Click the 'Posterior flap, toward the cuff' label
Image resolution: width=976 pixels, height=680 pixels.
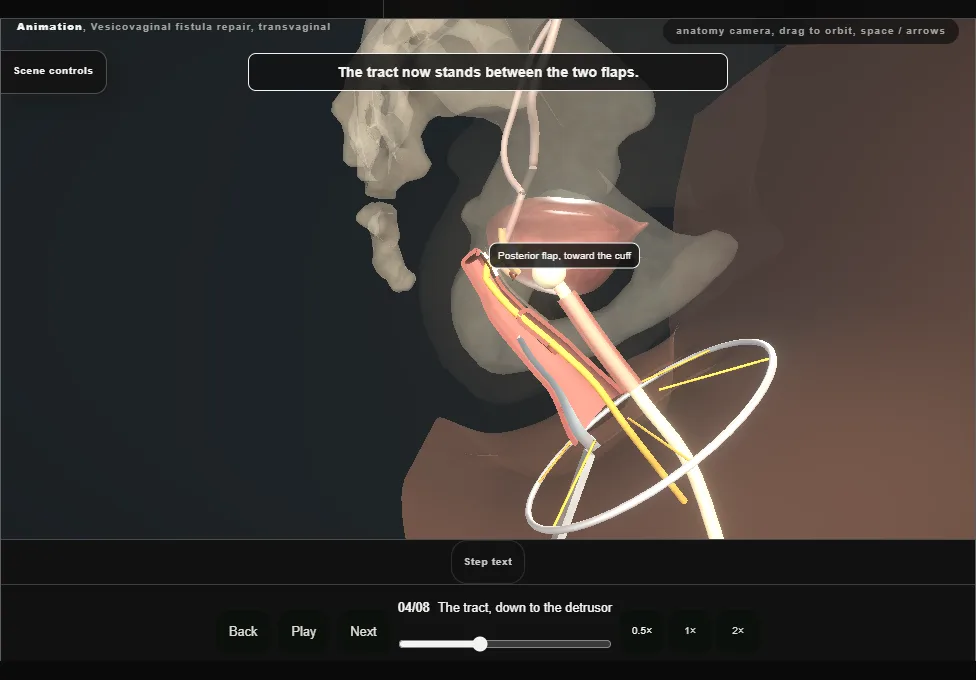click(x=565, y=256)
